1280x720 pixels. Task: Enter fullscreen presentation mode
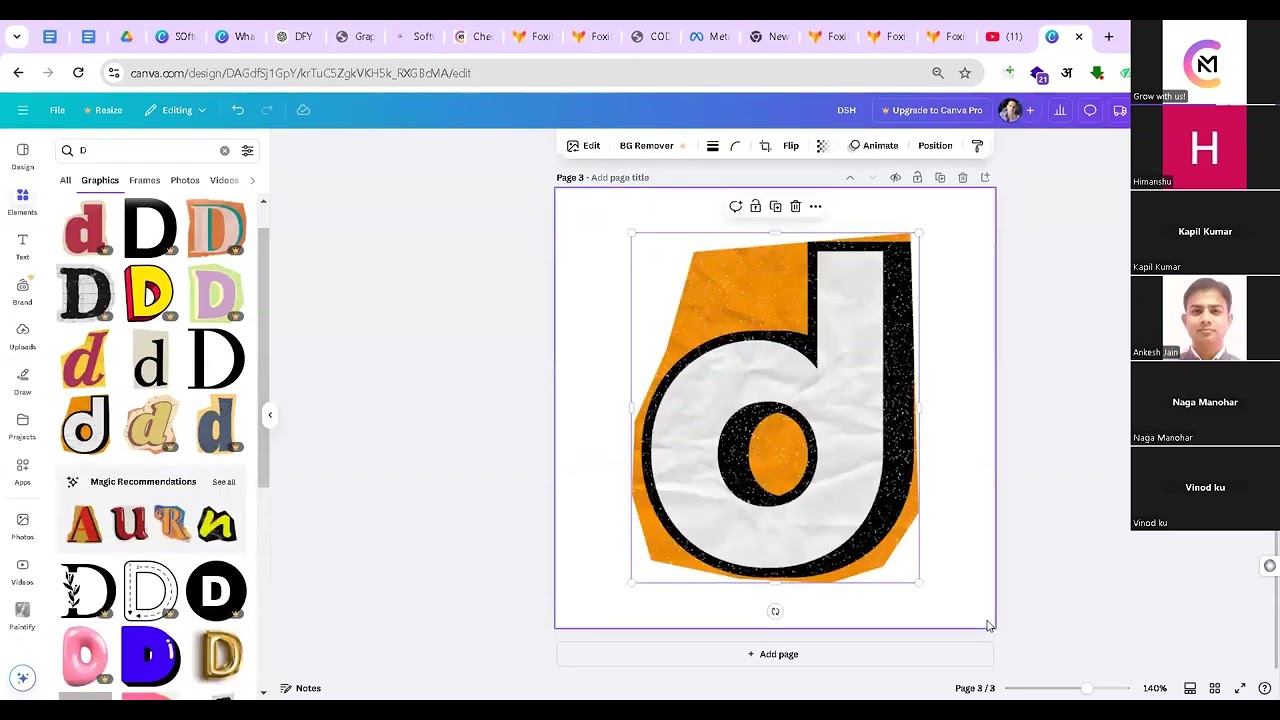[x=1240, y=688]
